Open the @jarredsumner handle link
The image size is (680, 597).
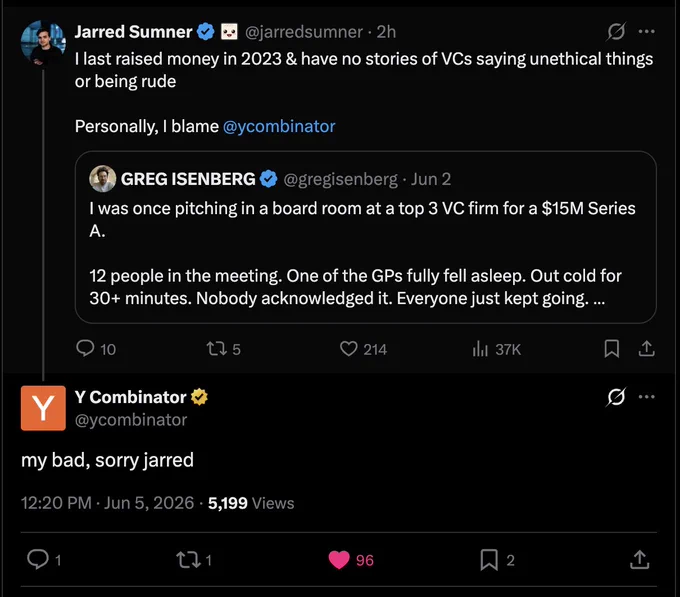click(x=304, y=32)
